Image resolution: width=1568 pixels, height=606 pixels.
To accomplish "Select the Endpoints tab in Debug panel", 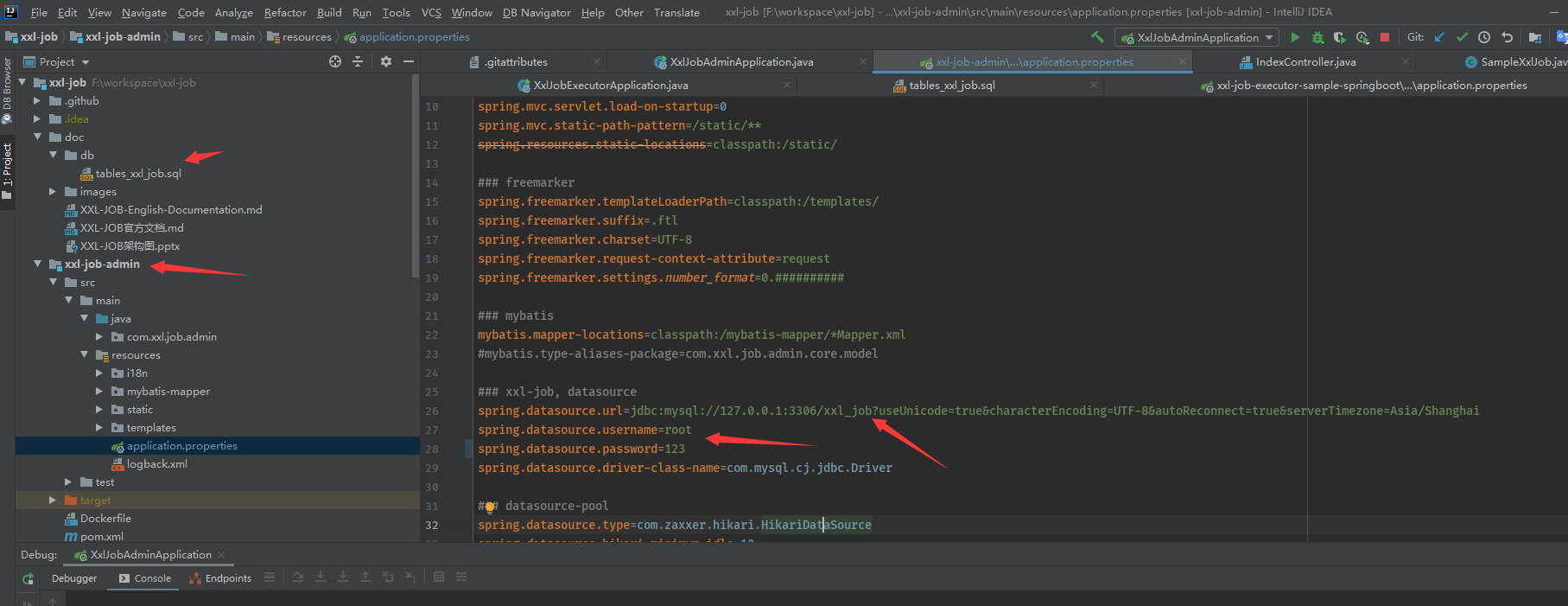I will [220, 578].
